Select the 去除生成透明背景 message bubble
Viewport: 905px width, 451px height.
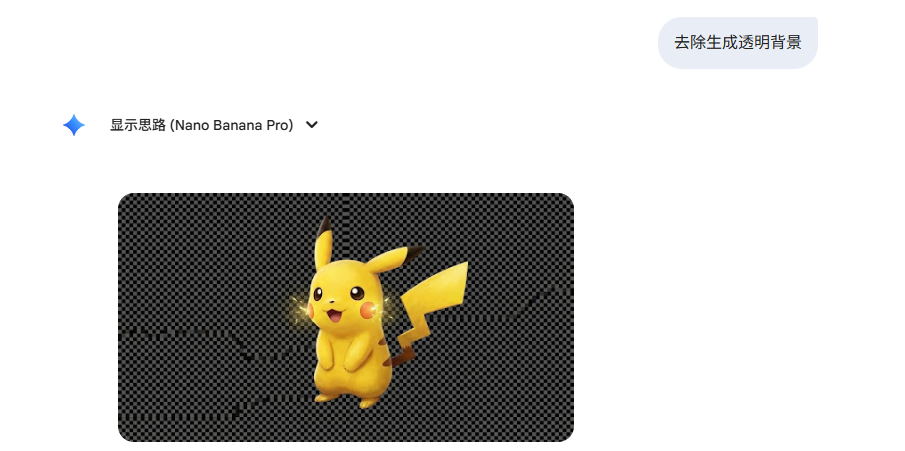coord(738,43)
